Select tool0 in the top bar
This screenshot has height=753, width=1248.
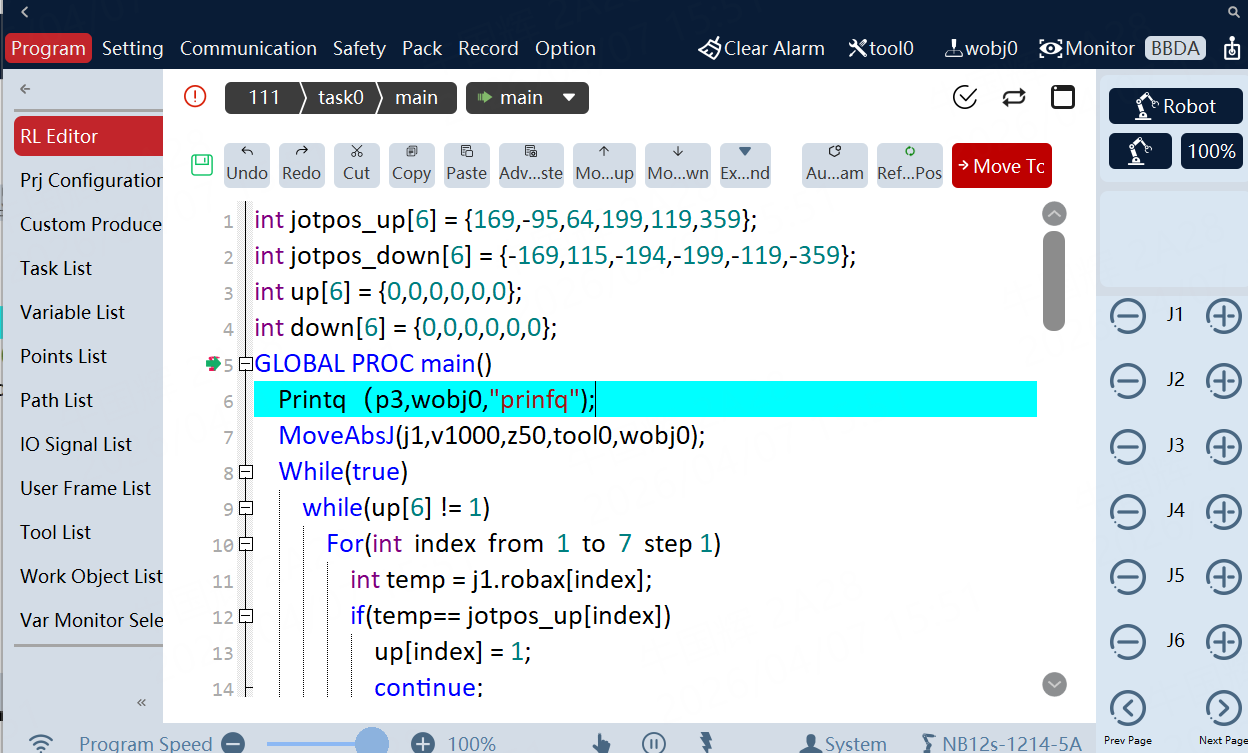coord(881,47)
